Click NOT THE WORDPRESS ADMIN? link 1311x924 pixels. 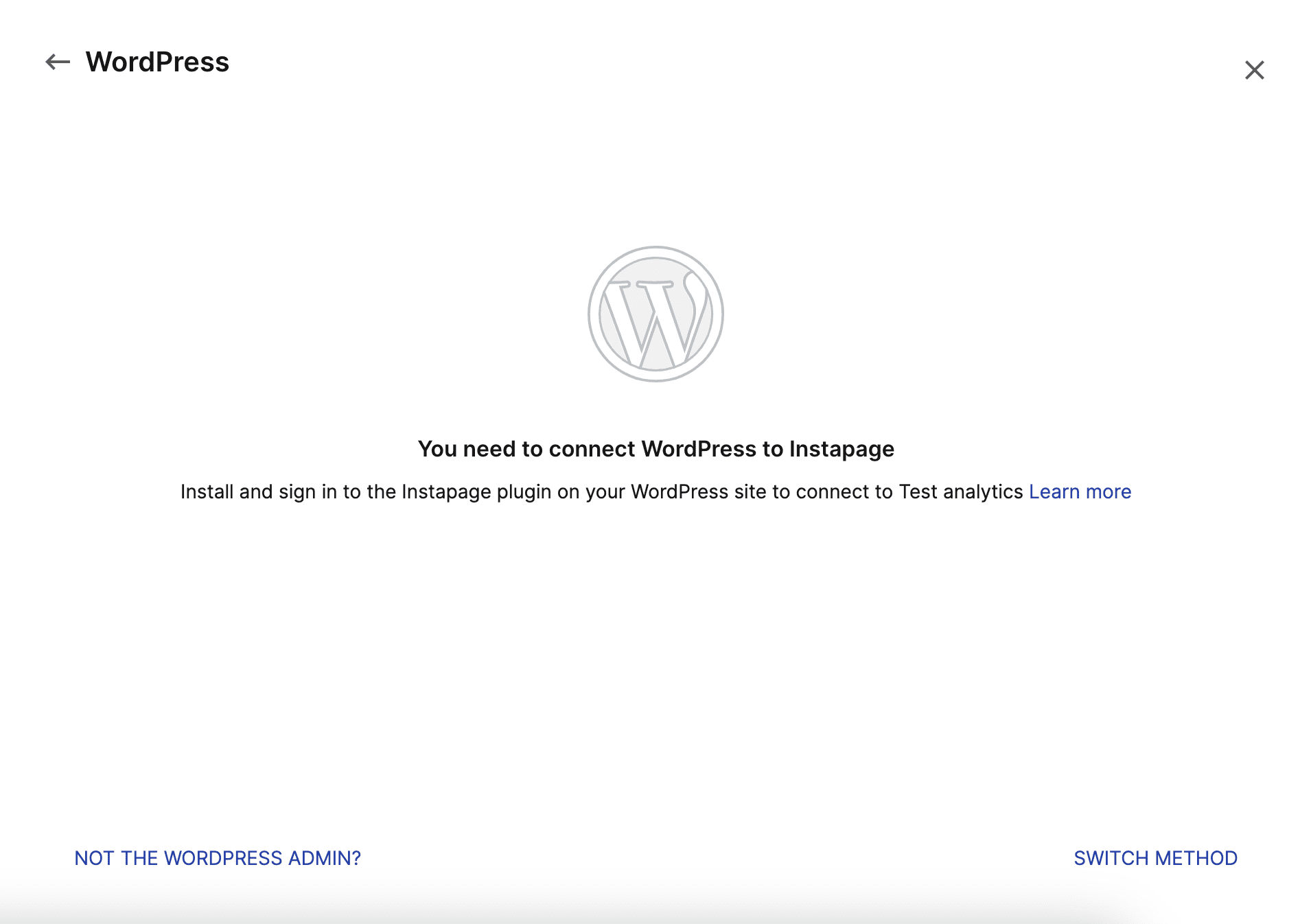click(218, 858)
